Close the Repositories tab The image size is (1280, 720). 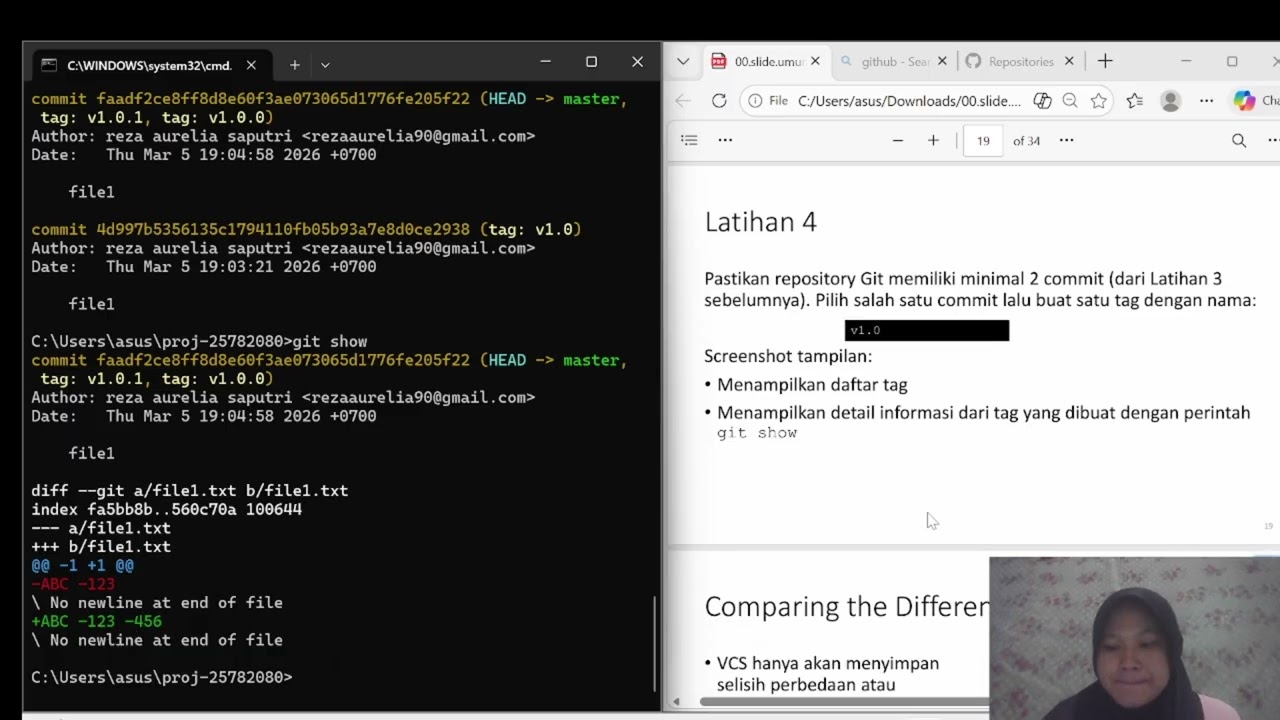tap(1068, 61)
